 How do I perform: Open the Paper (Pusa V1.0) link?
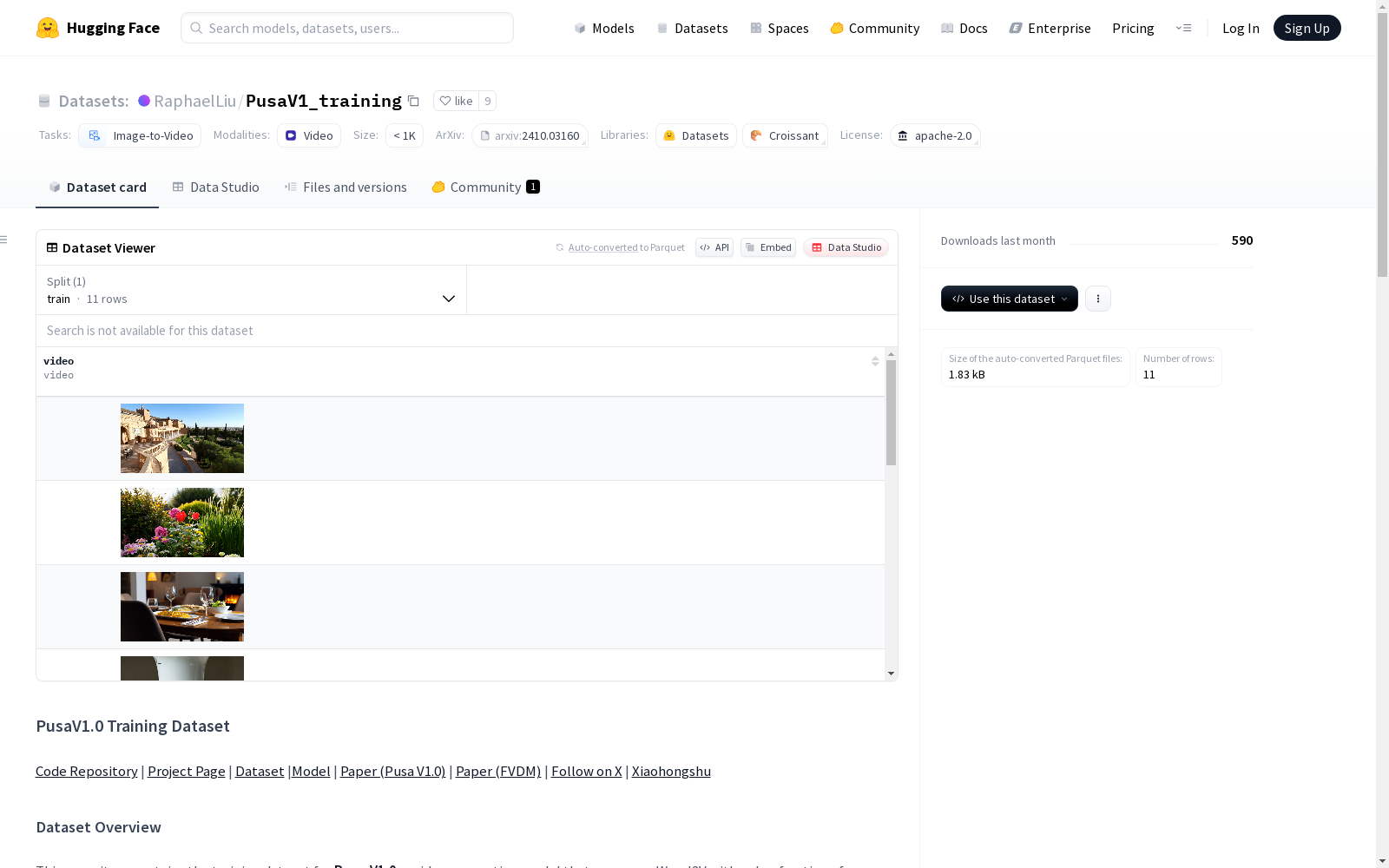tap(392, 771)
